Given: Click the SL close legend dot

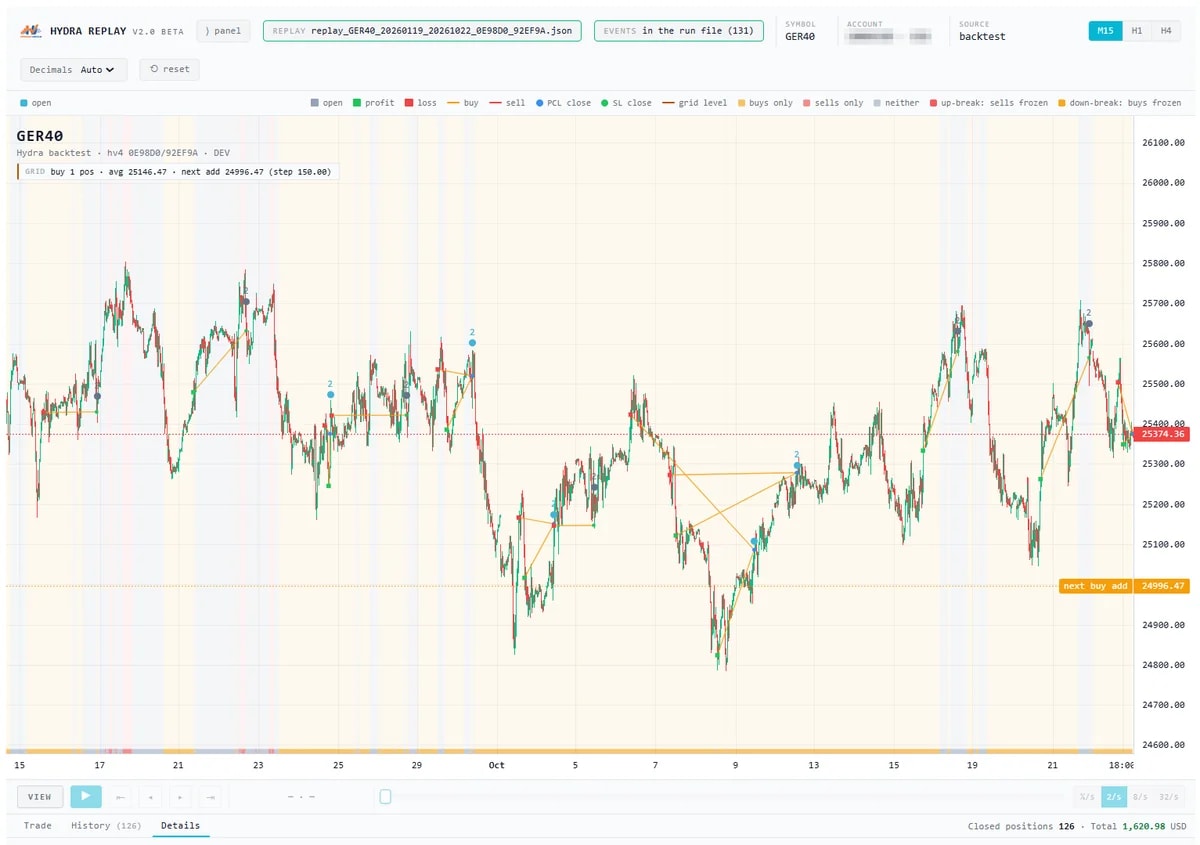Looking at the screenshot, I should [605, 103].
